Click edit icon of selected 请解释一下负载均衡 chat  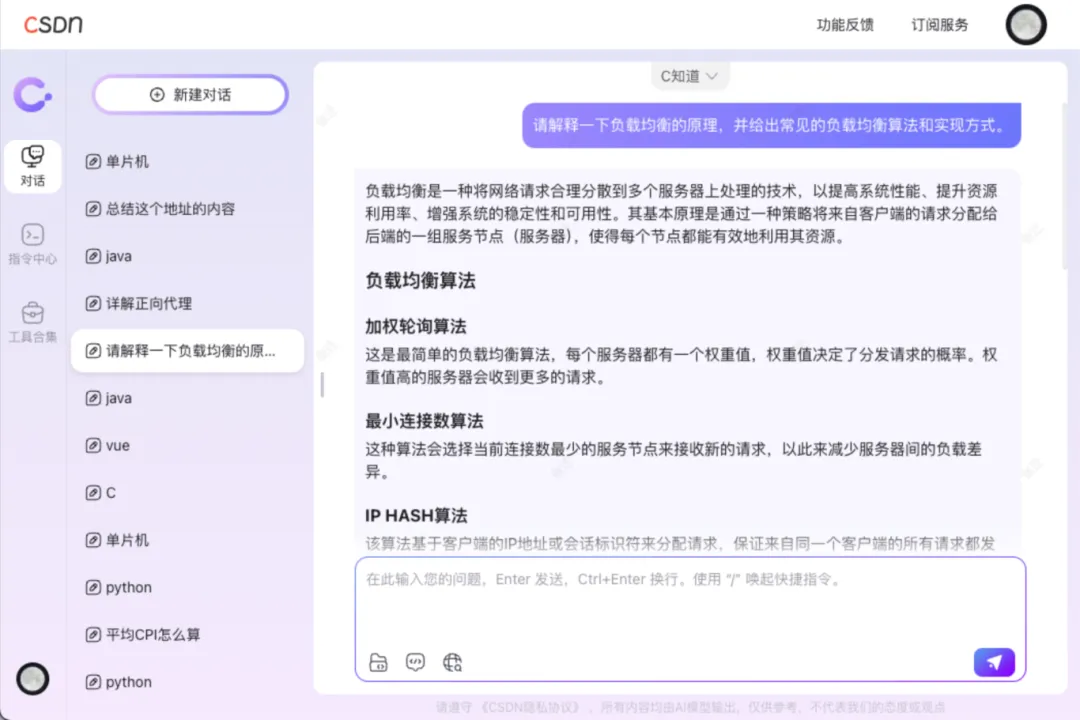[93, 351]
